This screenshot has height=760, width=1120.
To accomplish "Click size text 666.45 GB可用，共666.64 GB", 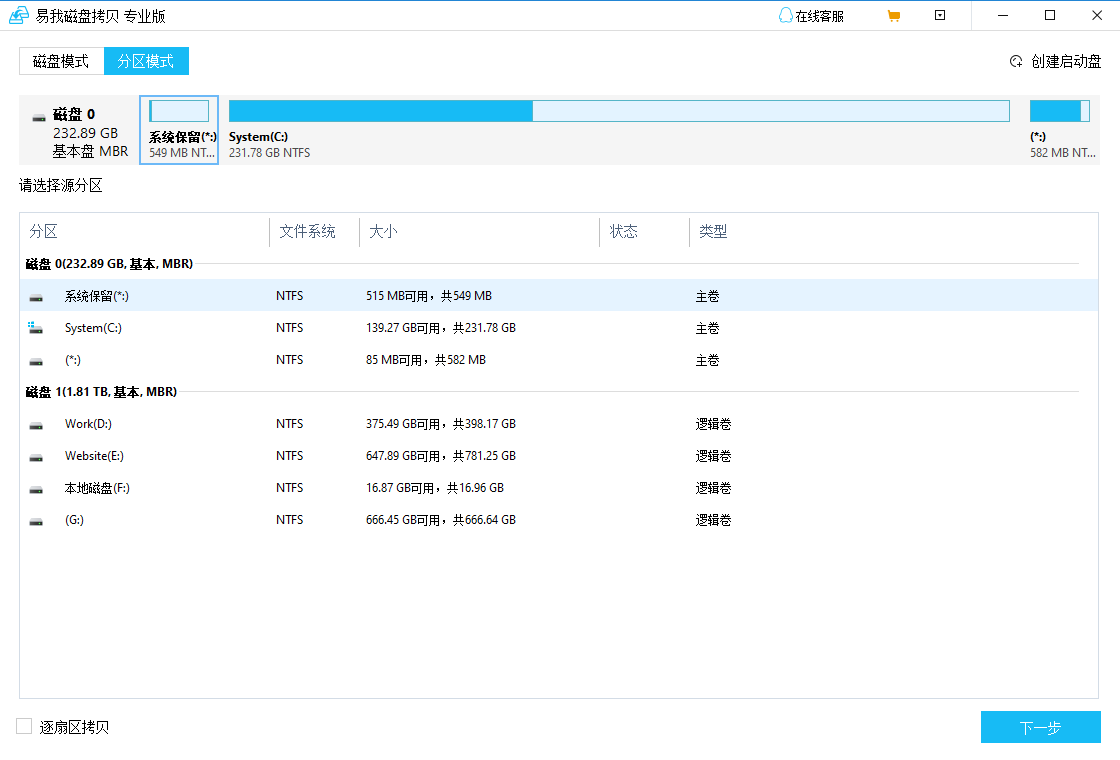I will point(441,520).
